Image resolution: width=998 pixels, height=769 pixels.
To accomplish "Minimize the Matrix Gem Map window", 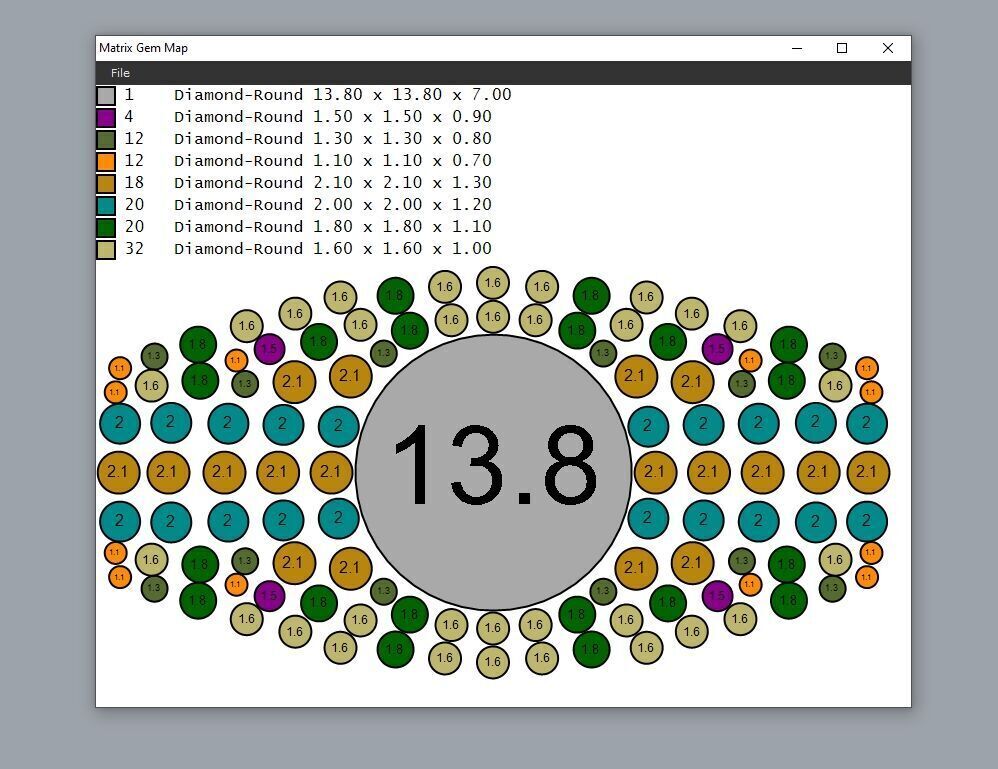I will [x=797, y=48].
